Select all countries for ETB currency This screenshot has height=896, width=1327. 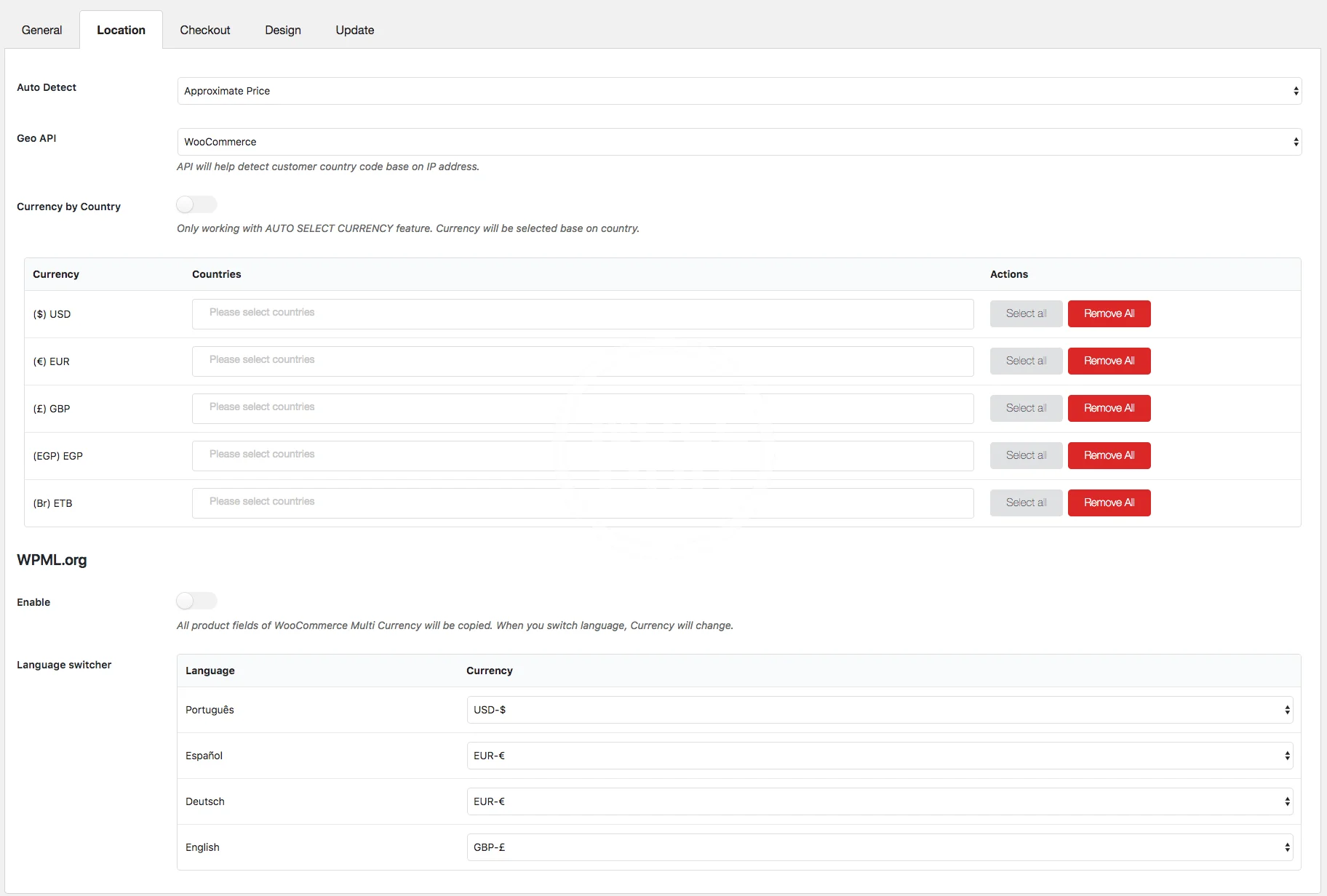point(1026,503)
